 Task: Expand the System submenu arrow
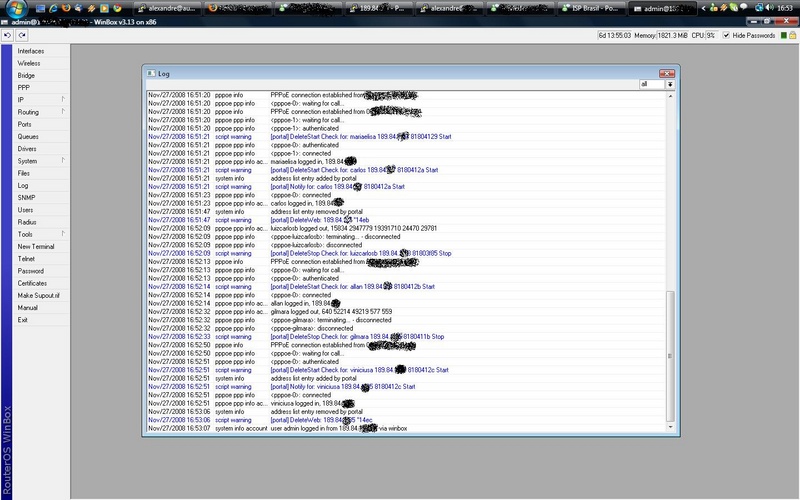[x=63, y=160]
